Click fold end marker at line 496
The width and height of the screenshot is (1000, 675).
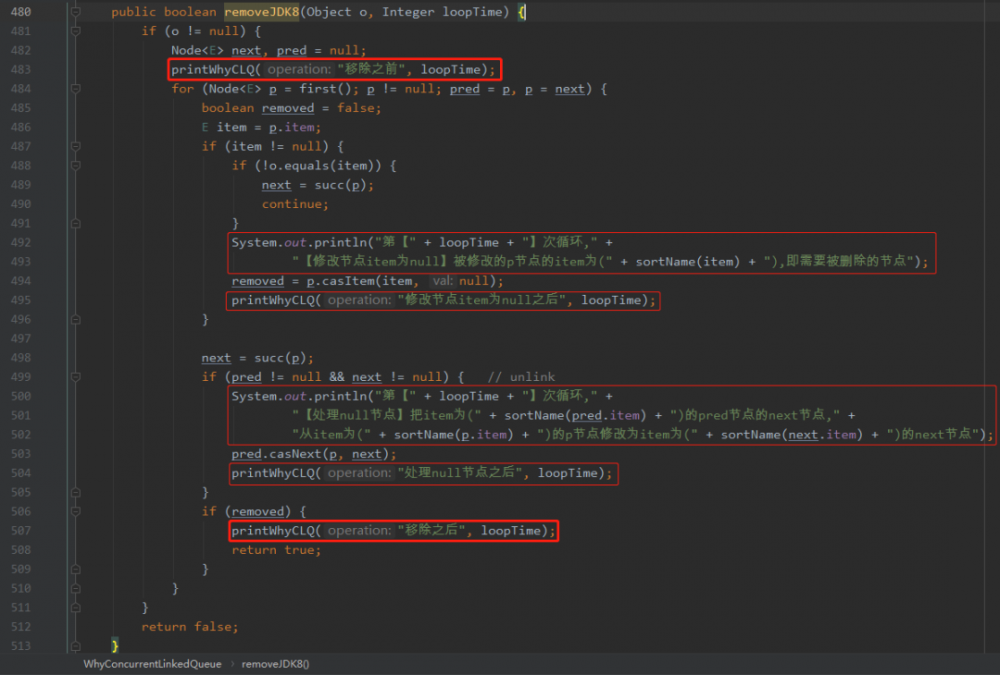[x=75, y=319]
